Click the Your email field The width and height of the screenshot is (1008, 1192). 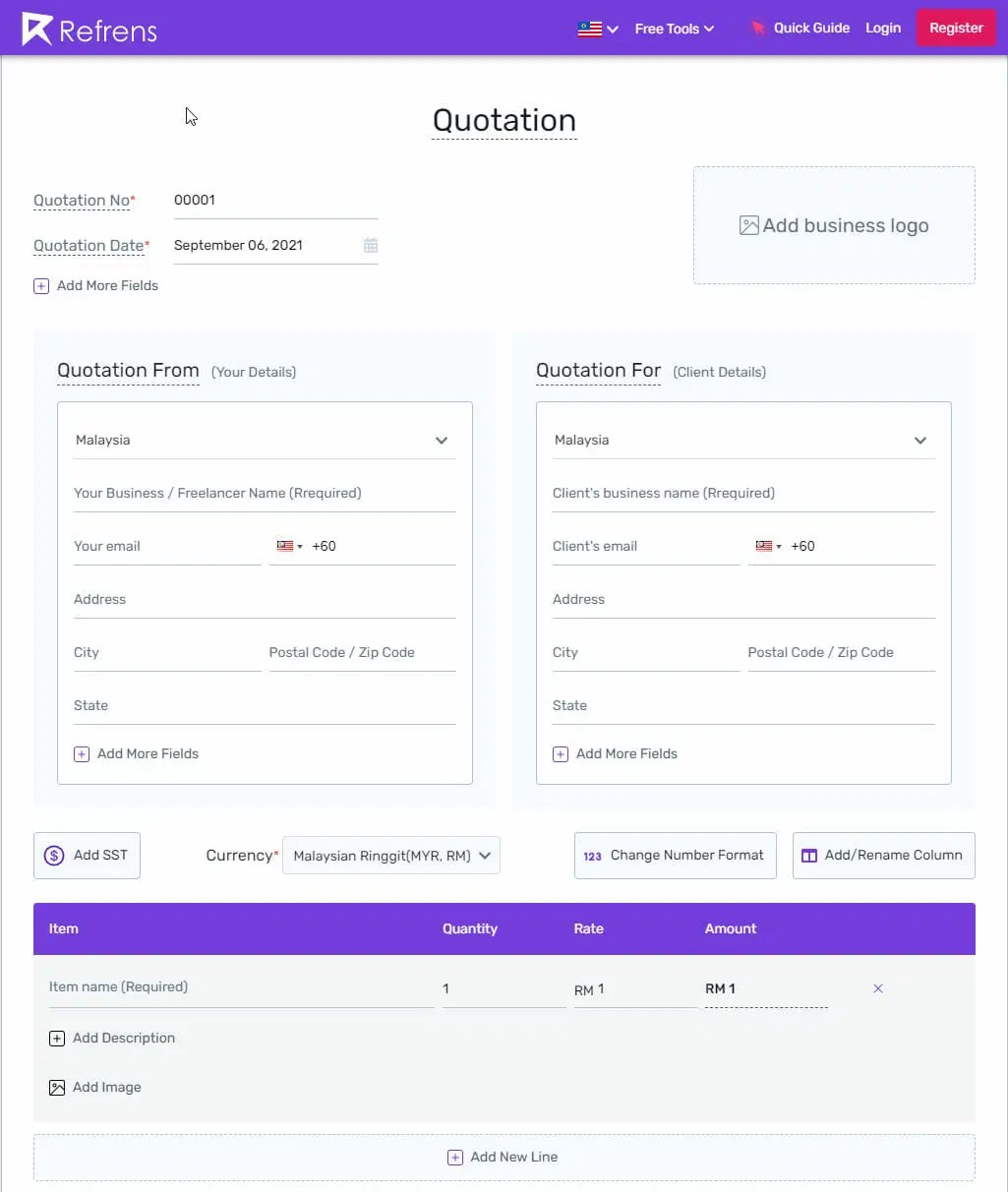(167, 547)
